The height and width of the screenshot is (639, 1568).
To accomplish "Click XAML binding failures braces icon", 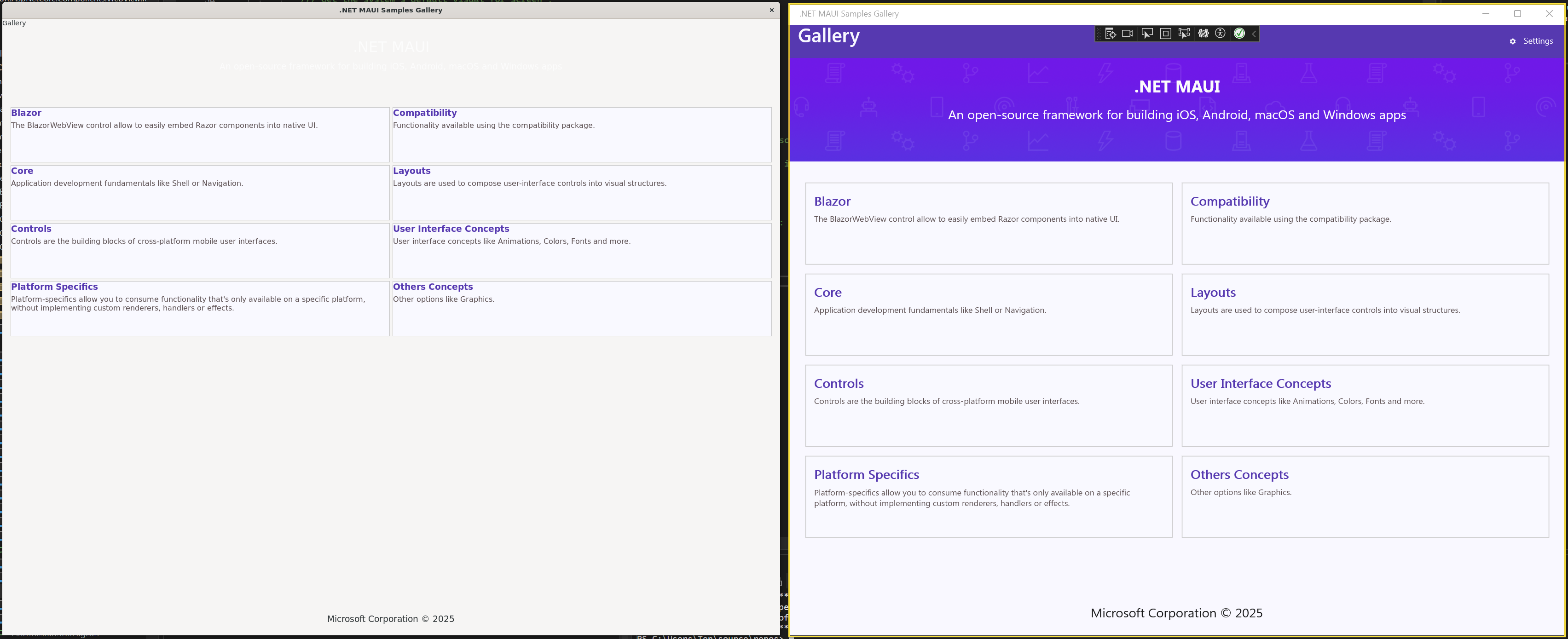I will (x=1203, y=34).
